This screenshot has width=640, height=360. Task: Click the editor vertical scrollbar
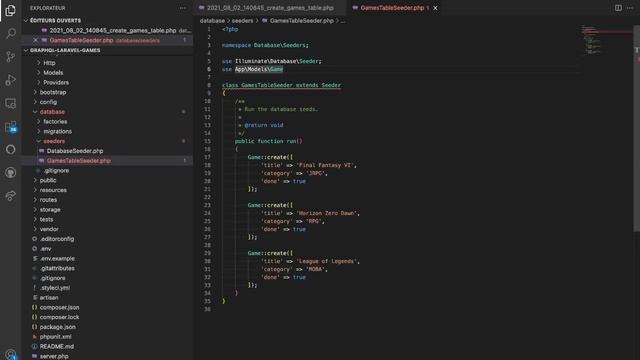[637, 128]
